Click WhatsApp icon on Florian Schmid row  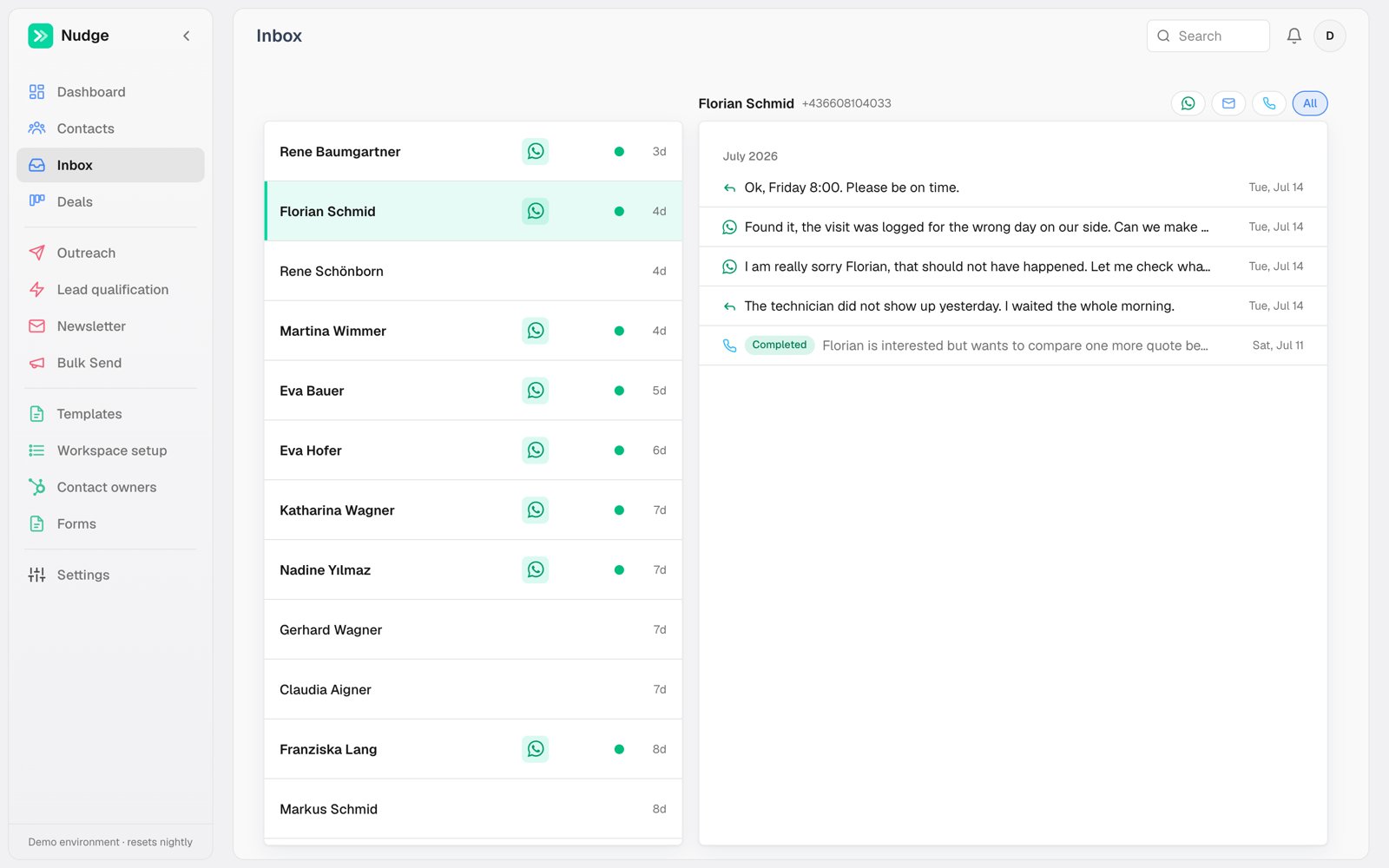point(536,211)
